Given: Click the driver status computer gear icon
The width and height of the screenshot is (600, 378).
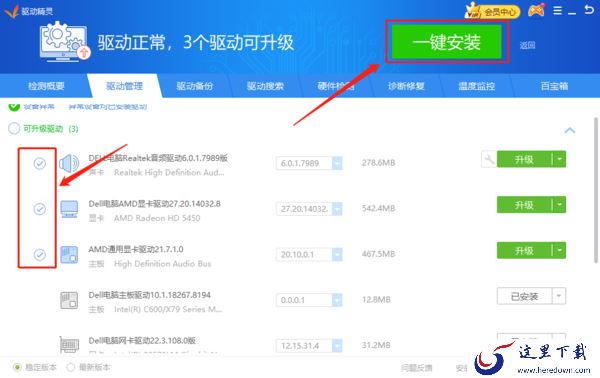Looking at the screenshot, I should [65, 41].
